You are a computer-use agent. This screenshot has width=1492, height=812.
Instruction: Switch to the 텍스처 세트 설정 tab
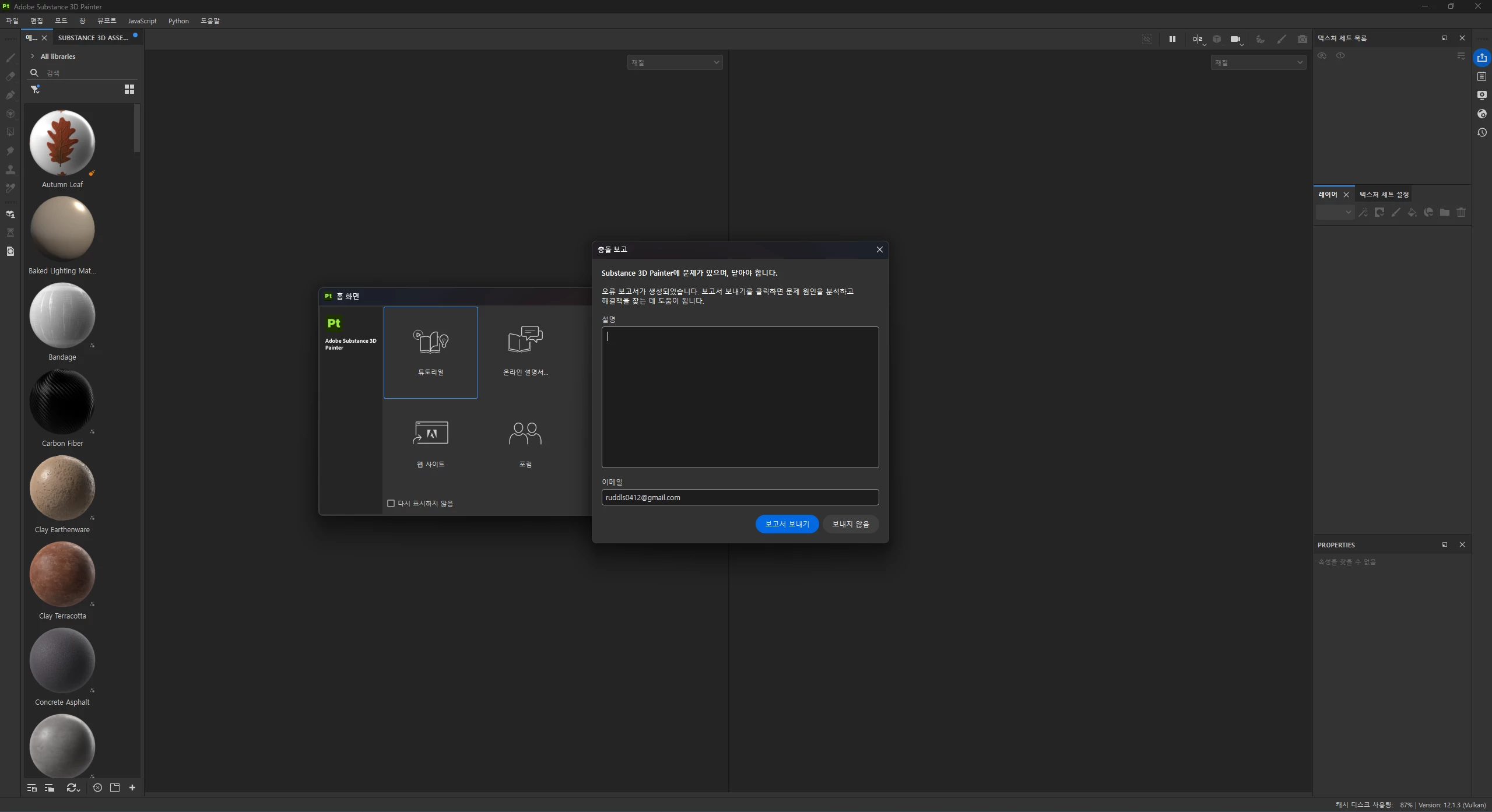click(x=1384, y=195)
